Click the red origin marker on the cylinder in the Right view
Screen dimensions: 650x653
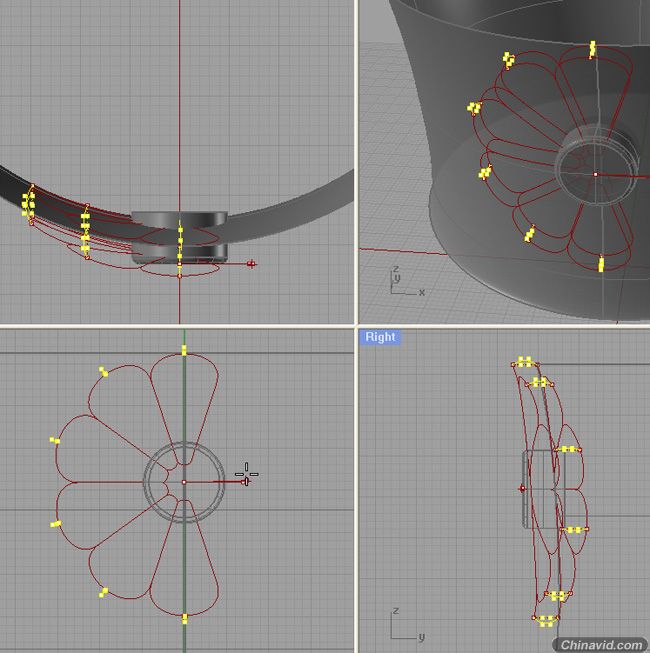pyautogui.click(x=523, y=489)
